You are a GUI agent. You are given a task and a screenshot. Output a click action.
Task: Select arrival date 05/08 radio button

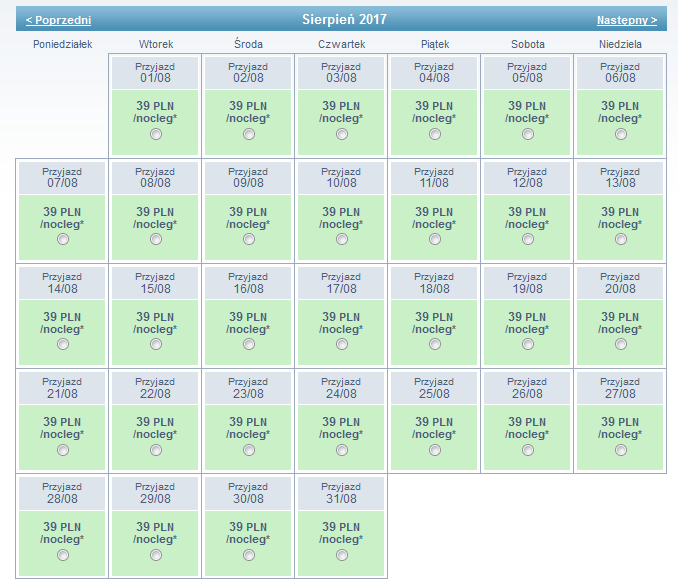pos(528,134)
